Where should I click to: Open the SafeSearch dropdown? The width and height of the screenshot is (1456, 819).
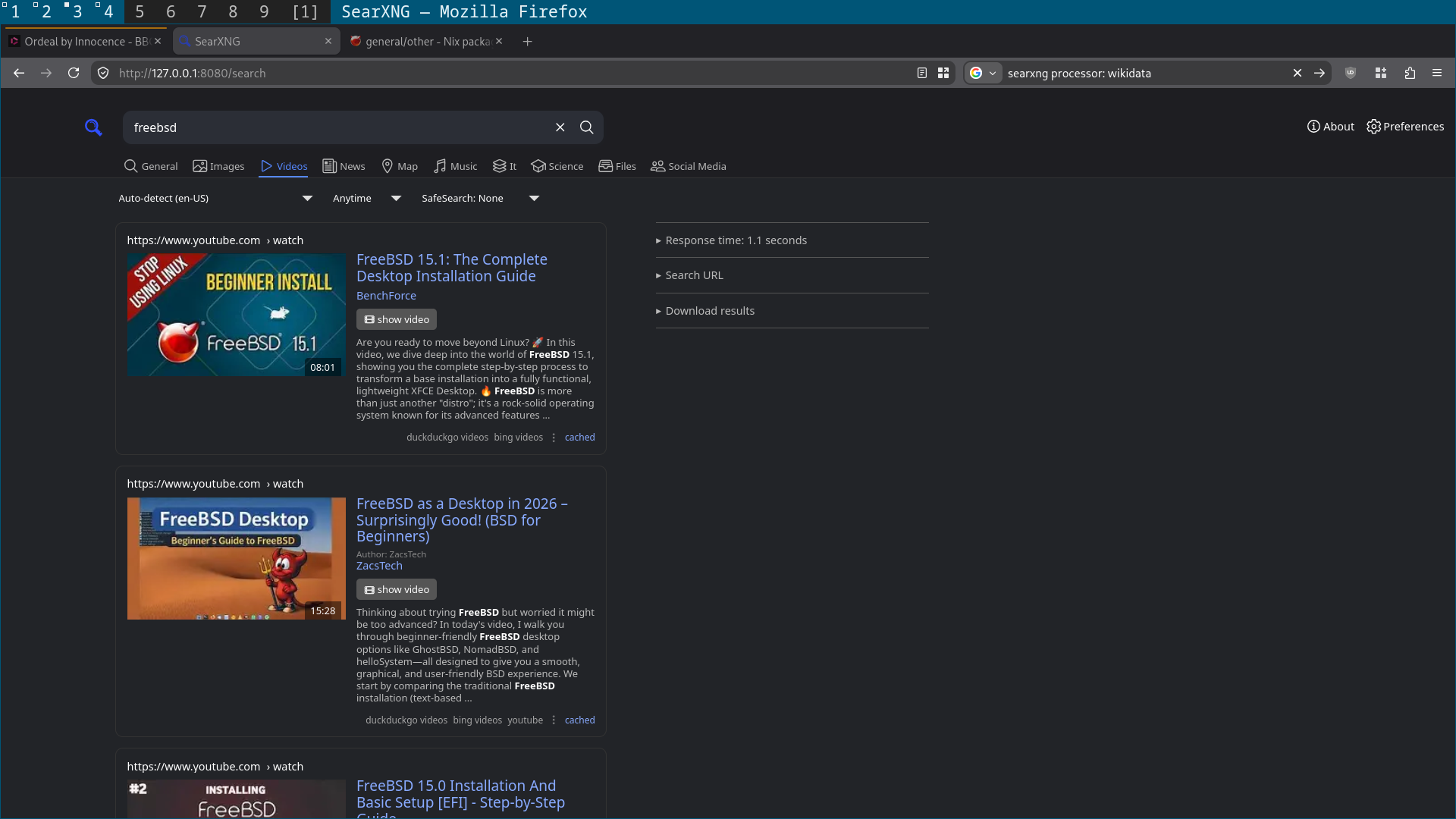(481, 198)
